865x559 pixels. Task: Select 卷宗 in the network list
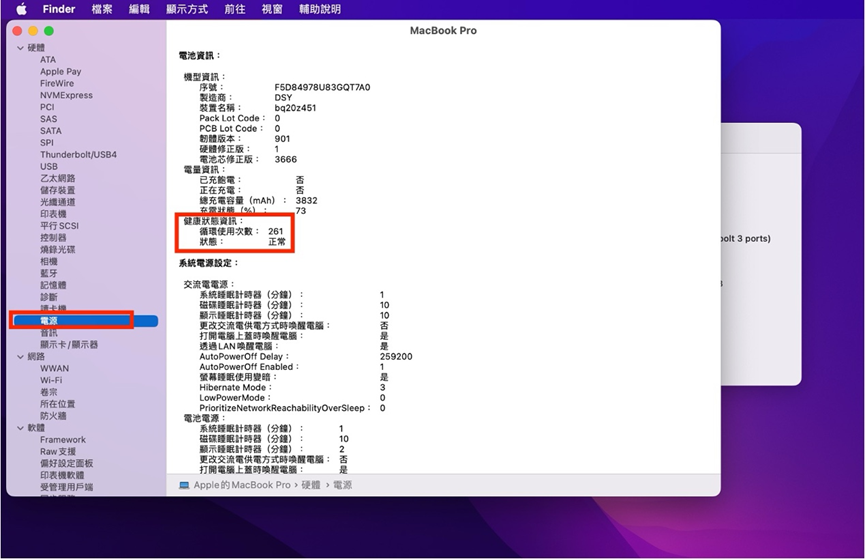pos(49,392)
